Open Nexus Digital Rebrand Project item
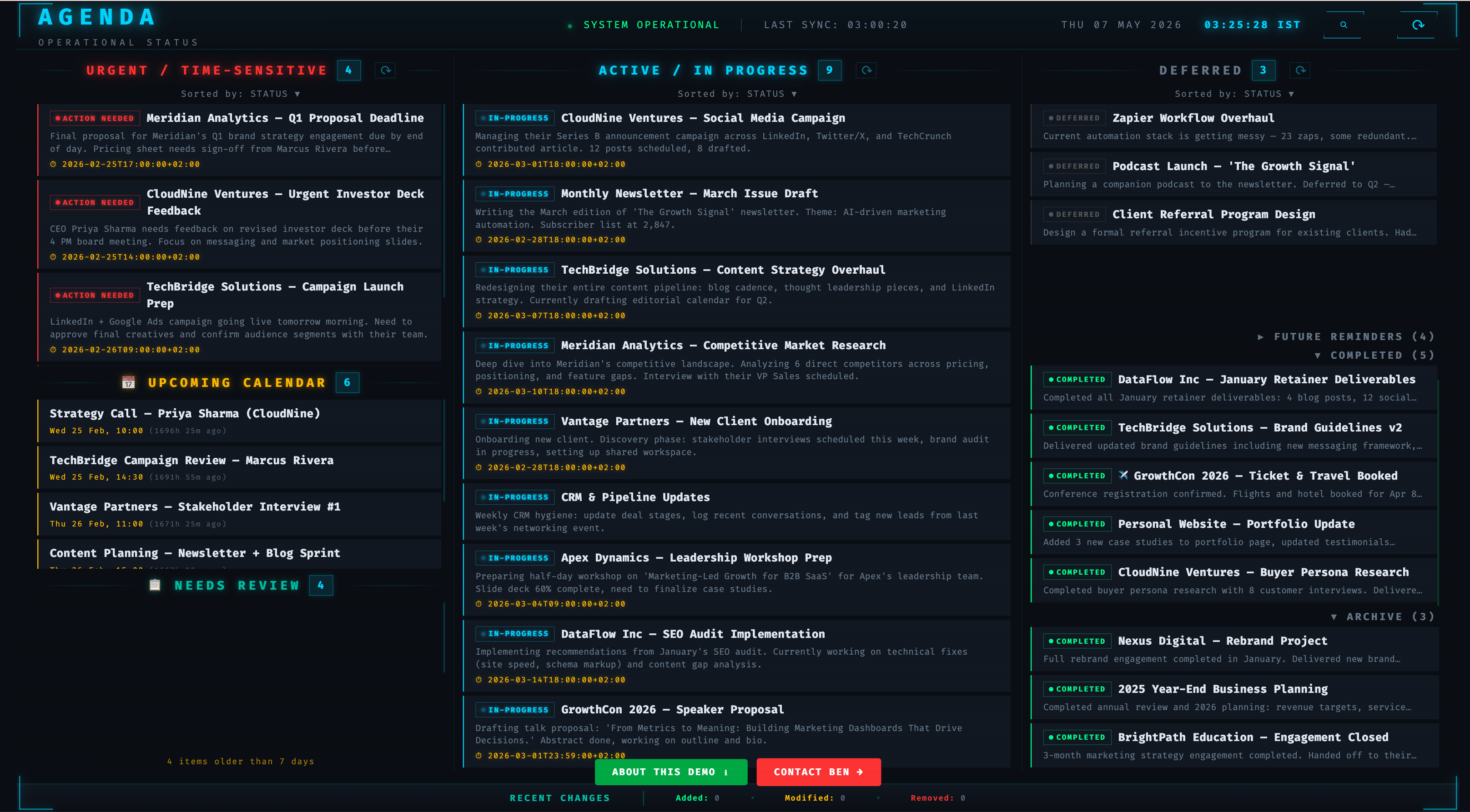The image size is (1470, 812). pyautogui.click(x=1234, y=649)
